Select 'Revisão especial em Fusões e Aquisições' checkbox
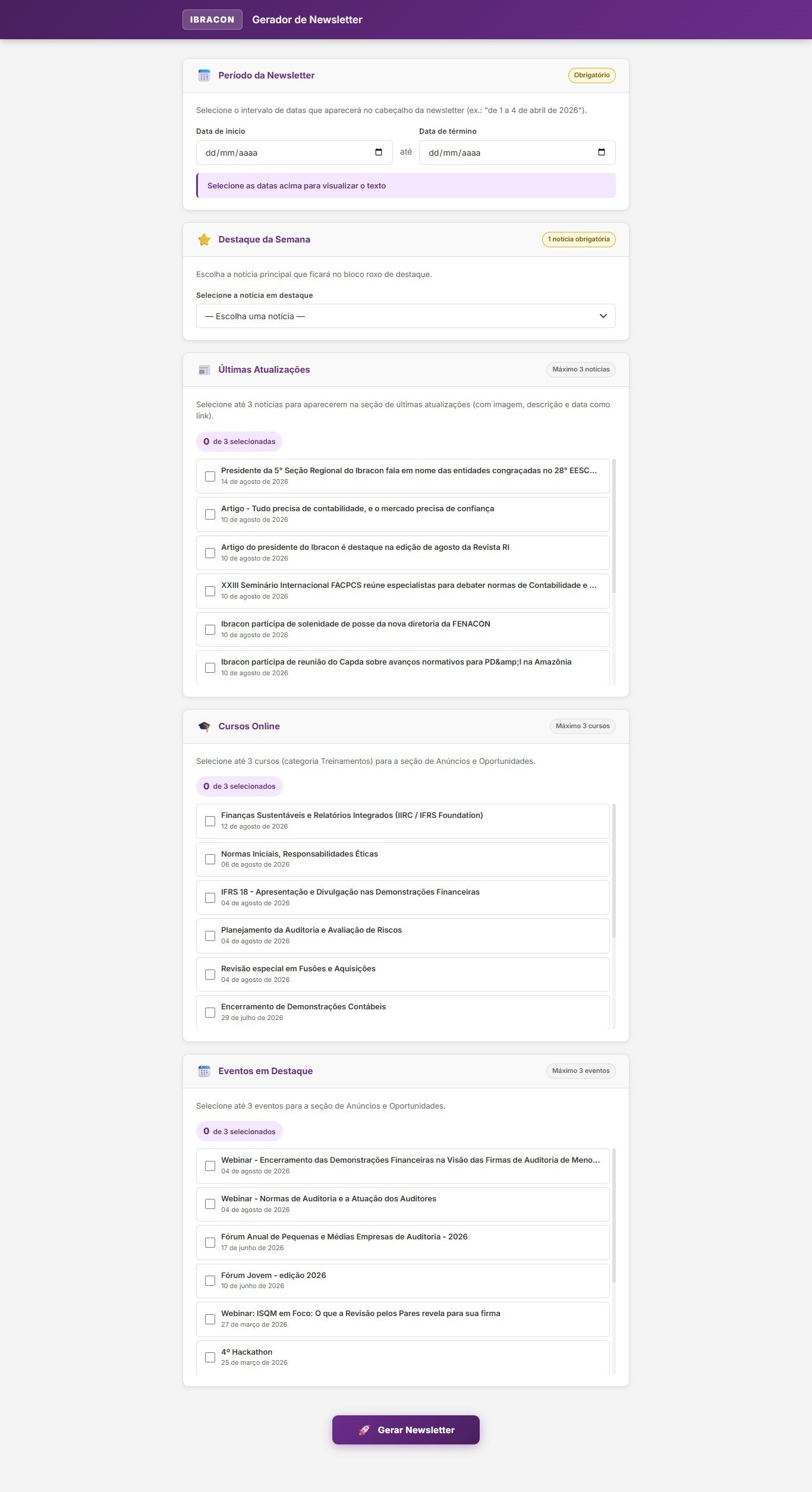Image resolution: width=812 pixels, height=1492 pixels. click(x=210, y=974)
